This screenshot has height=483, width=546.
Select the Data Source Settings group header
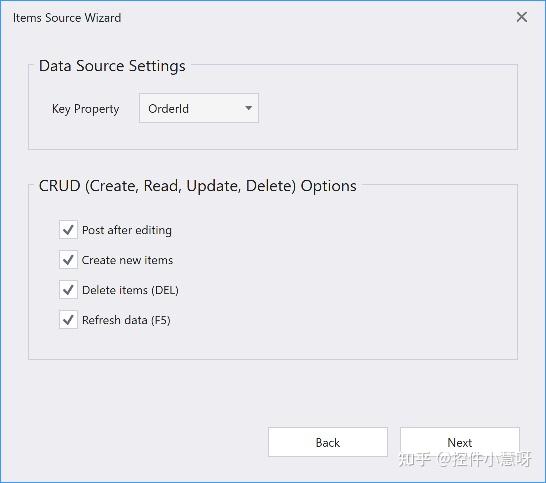[x=112, y=66]
